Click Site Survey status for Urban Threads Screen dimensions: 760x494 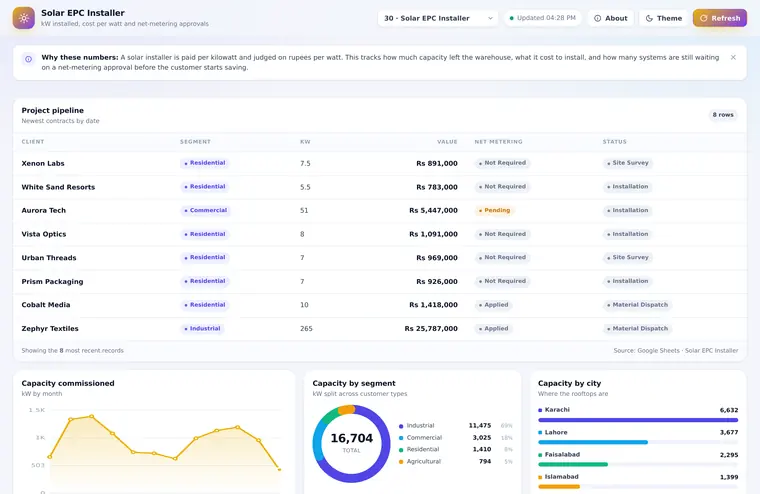click(x=628, y=258)
